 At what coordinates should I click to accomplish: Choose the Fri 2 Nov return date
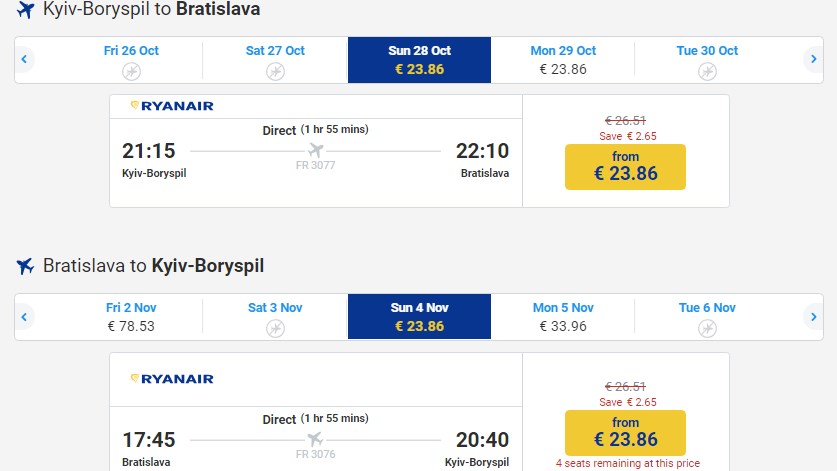(131, 316)
